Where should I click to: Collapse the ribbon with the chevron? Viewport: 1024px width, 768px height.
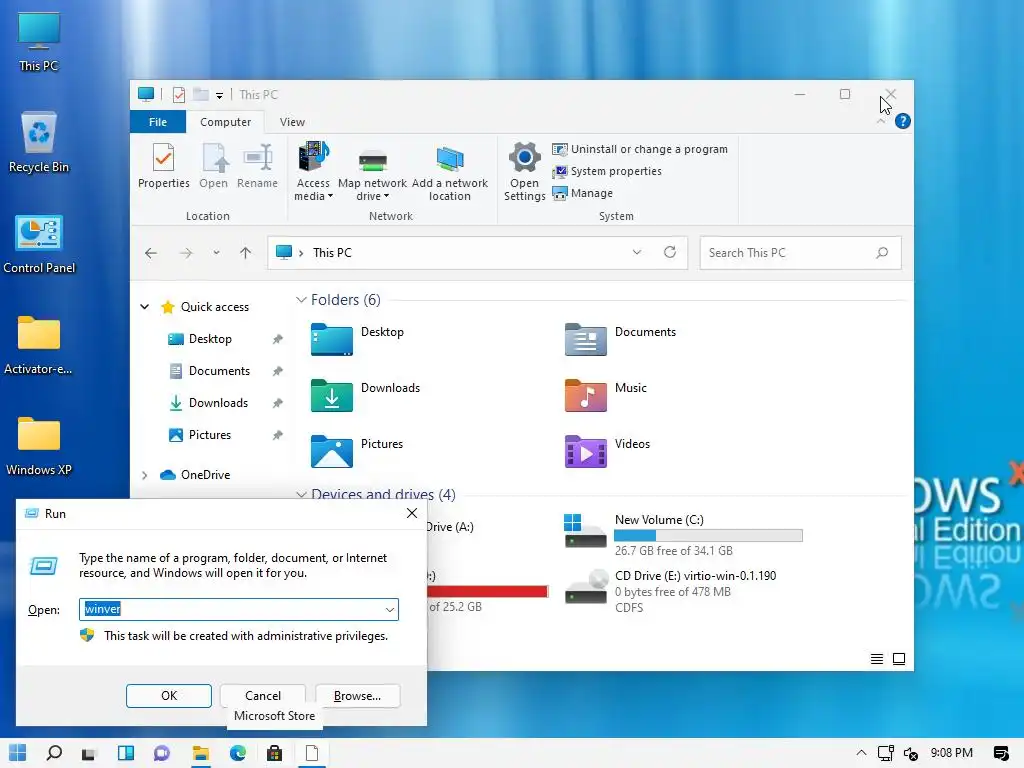click(881, 121)
